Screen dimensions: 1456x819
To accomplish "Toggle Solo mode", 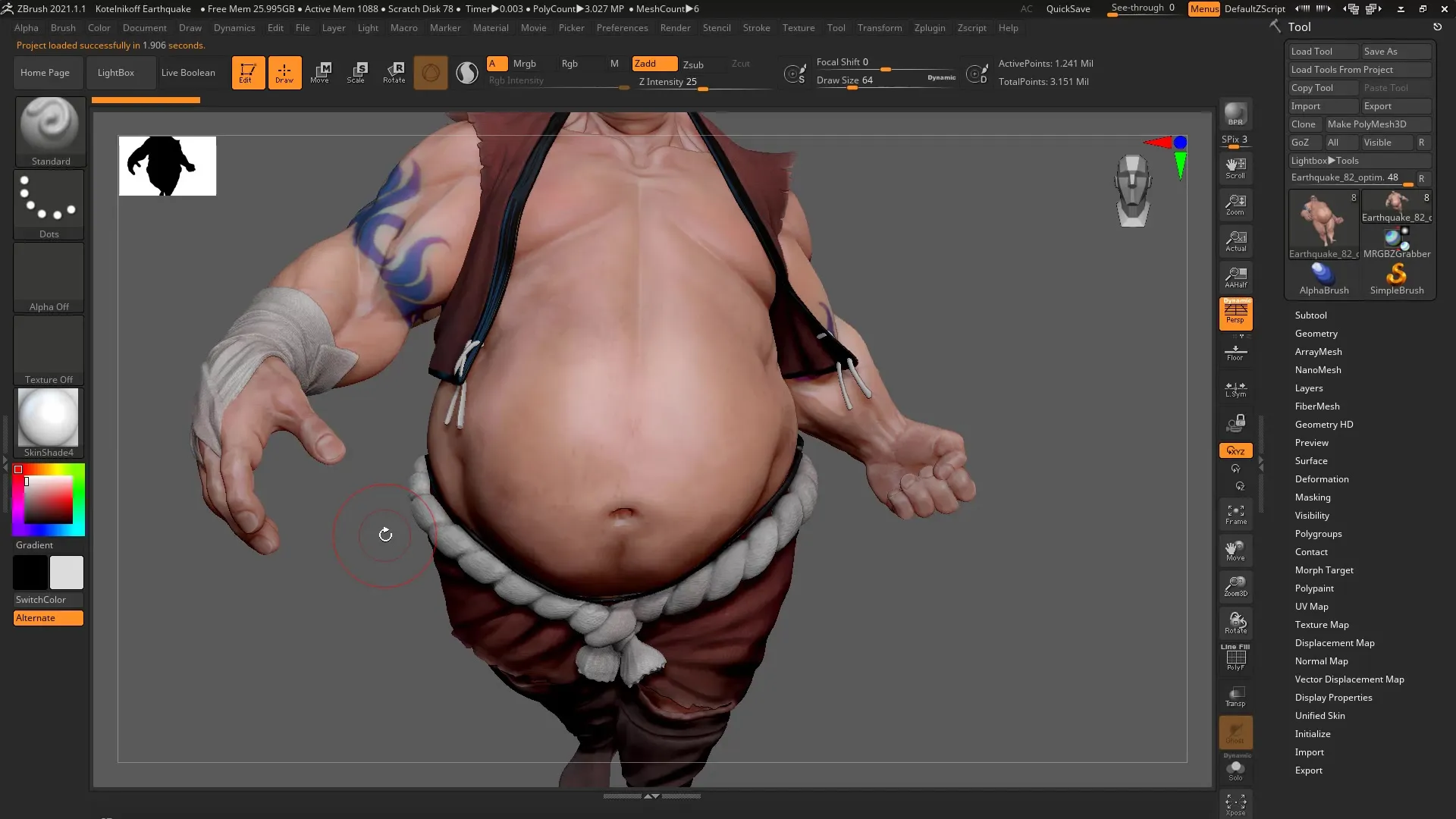I will click(x=1235, y=770).
